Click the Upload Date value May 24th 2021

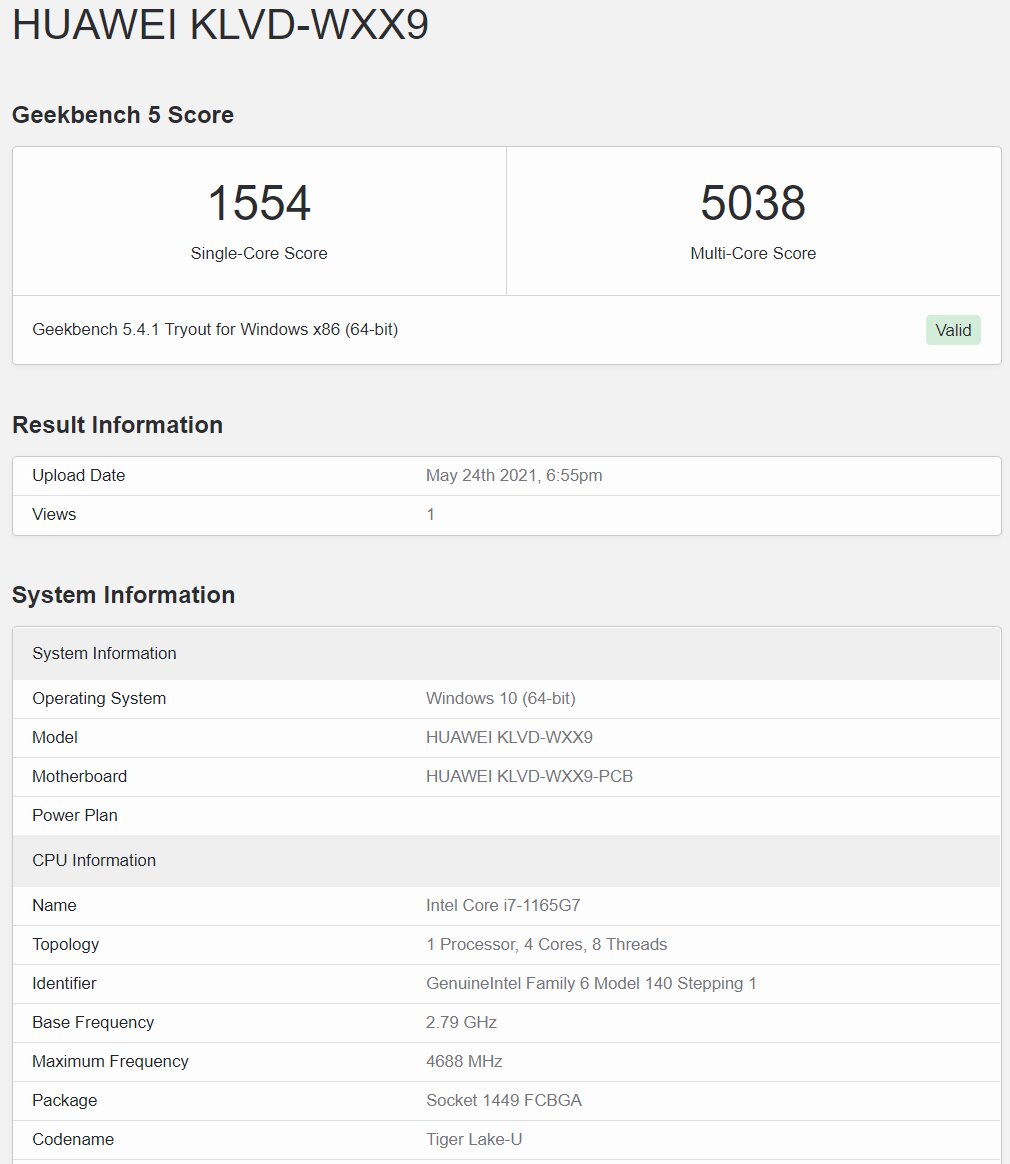click(x=514, y=475)
